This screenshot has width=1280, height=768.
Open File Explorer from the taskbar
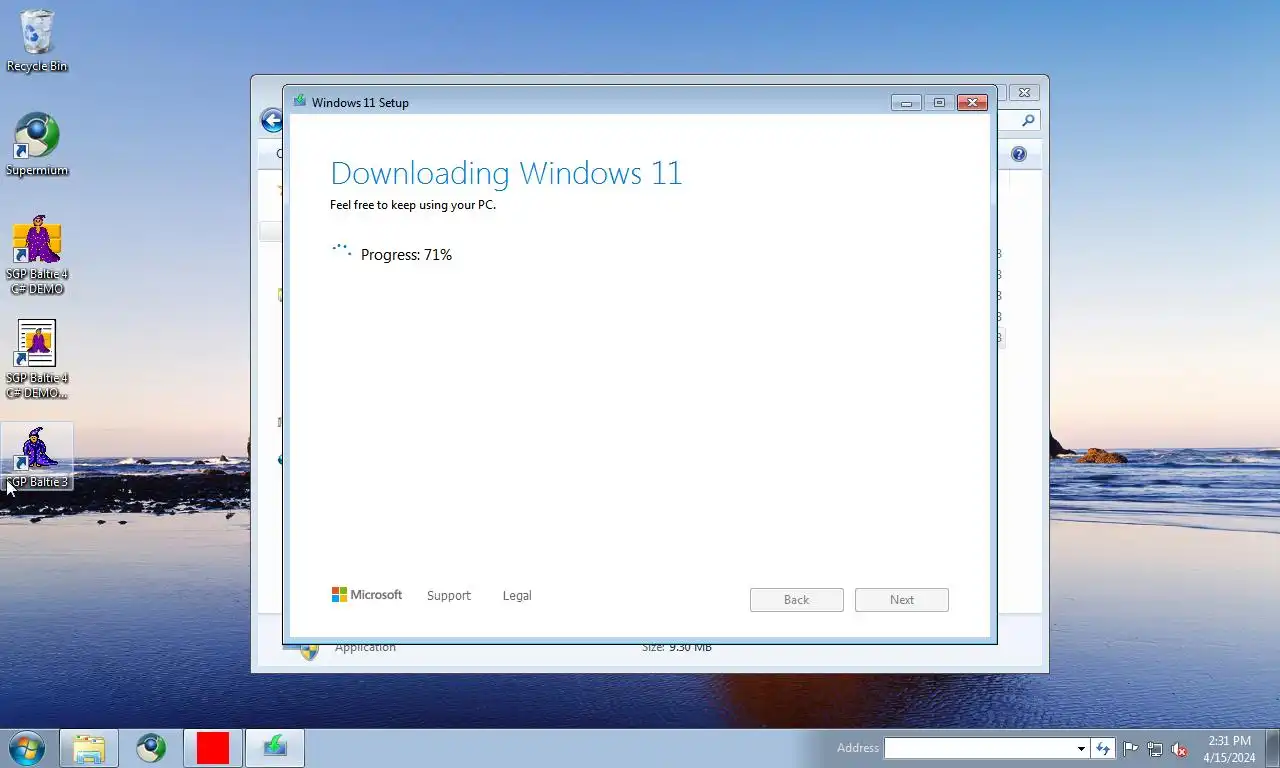point(89,748)
